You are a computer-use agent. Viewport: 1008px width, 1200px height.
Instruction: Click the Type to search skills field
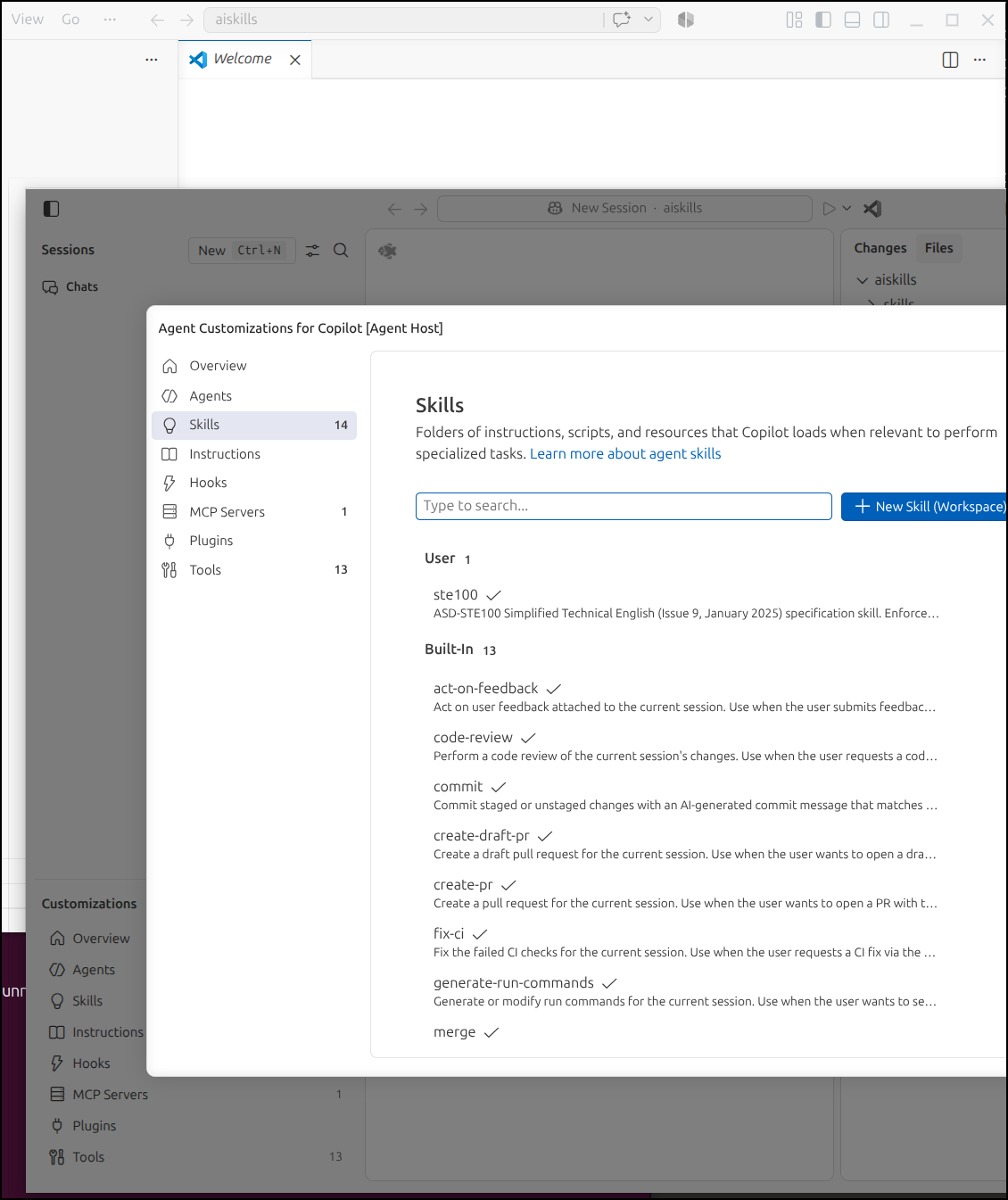(624, 506)
